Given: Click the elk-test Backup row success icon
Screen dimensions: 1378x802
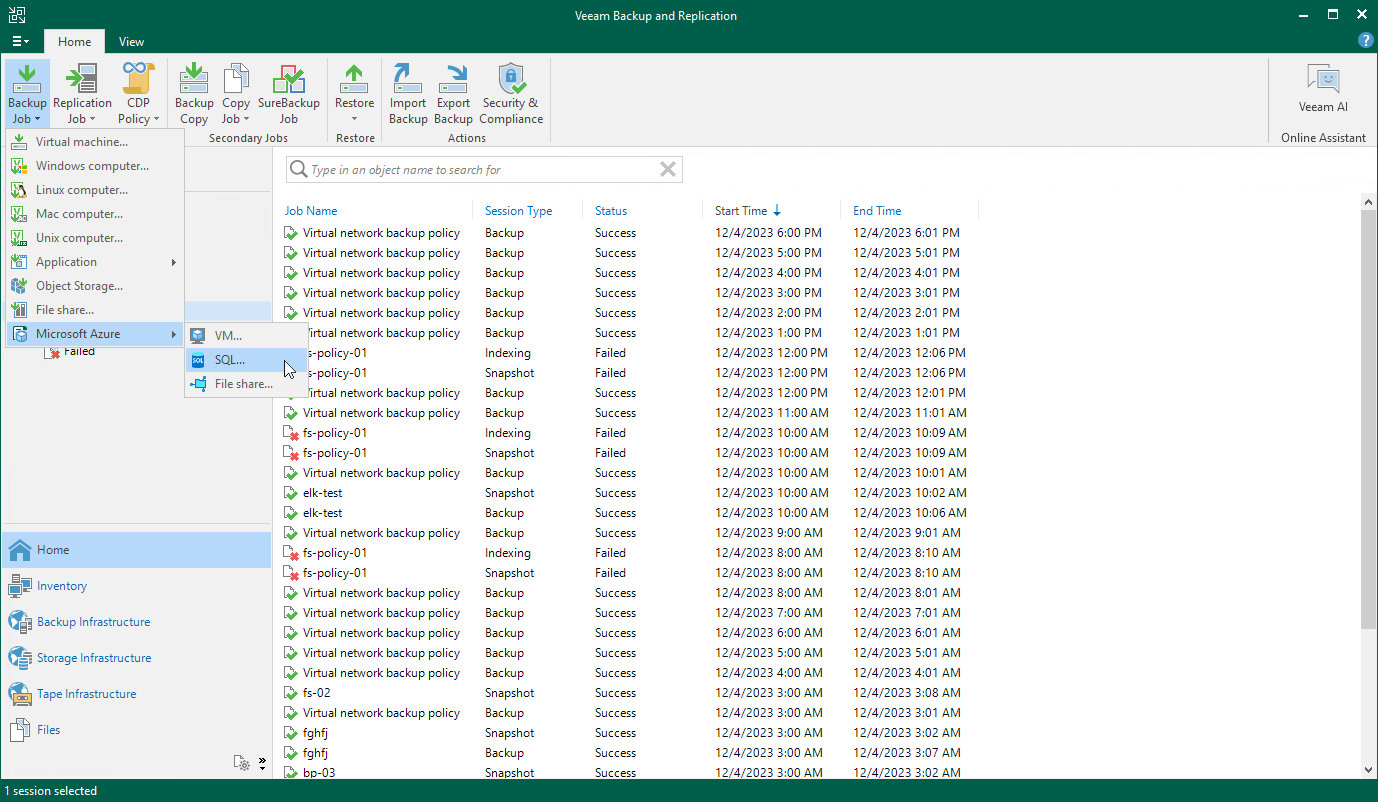Looking at the screenshot, I should point(291,513).
